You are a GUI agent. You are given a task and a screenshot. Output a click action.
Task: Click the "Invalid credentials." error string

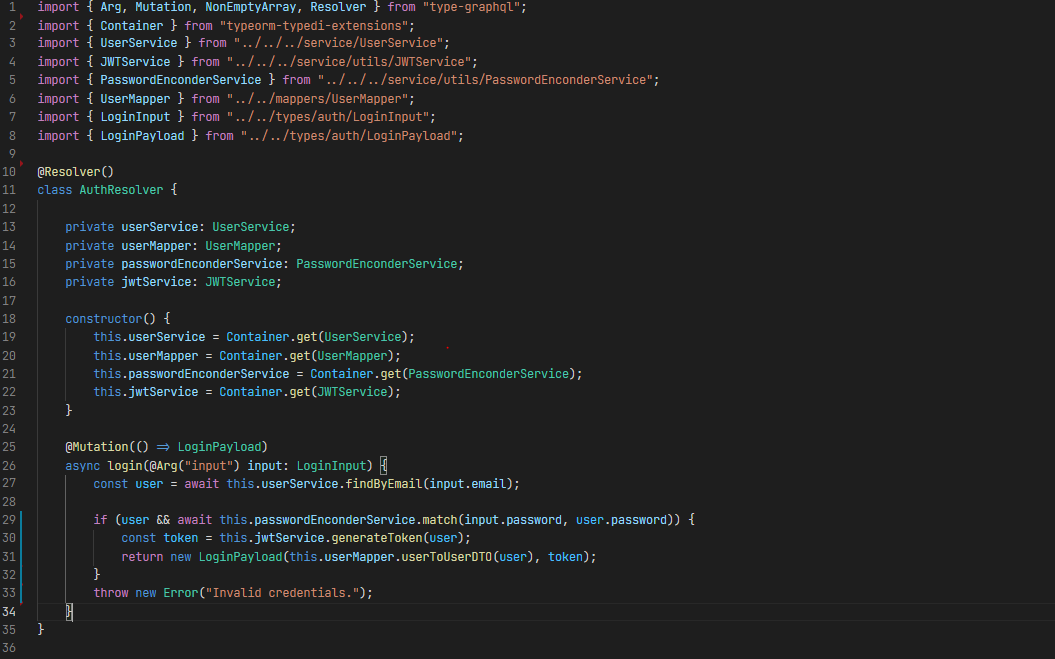[285, 593]
